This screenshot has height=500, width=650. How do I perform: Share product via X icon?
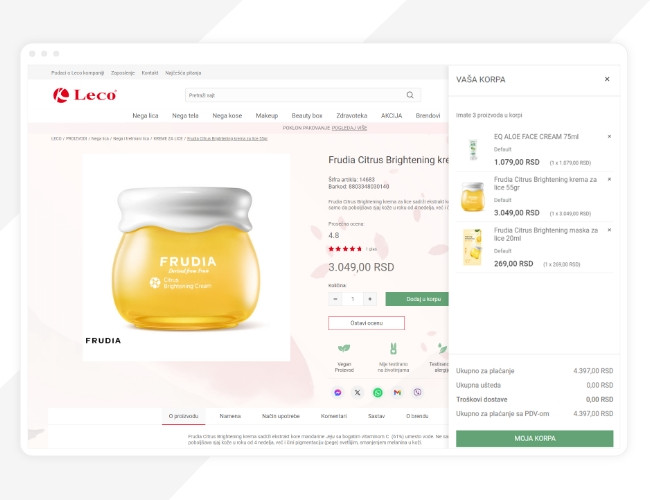(357, 392)
